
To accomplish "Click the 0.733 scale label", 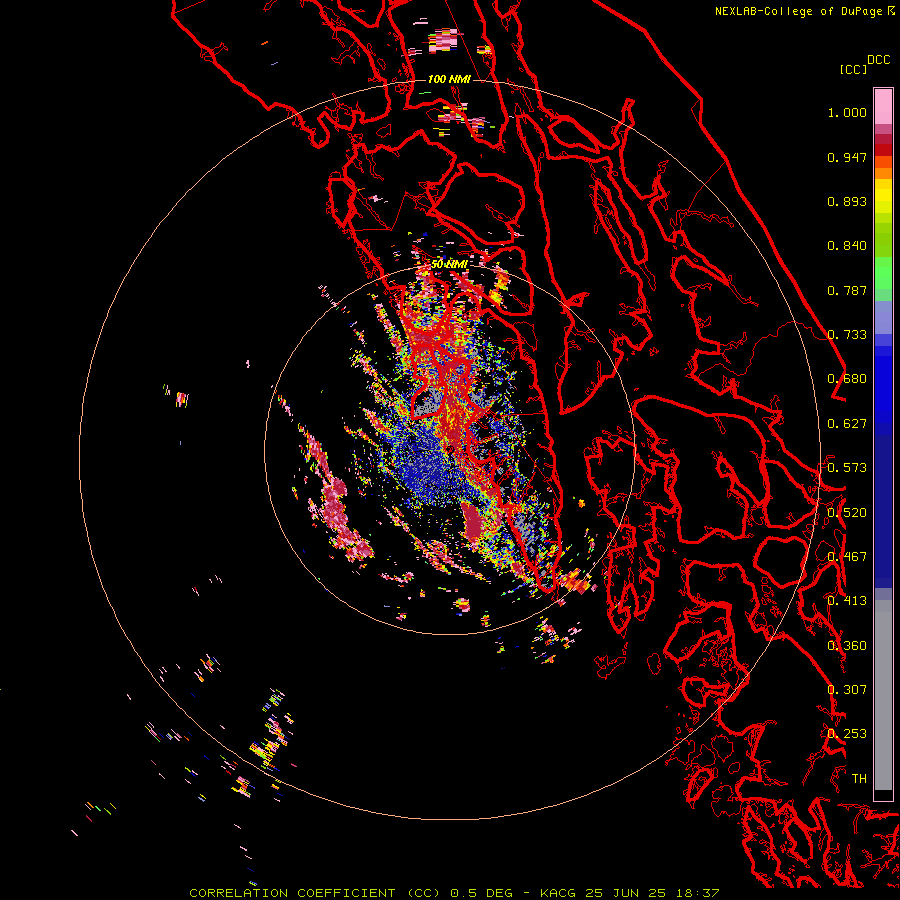I will coord(847,335).
